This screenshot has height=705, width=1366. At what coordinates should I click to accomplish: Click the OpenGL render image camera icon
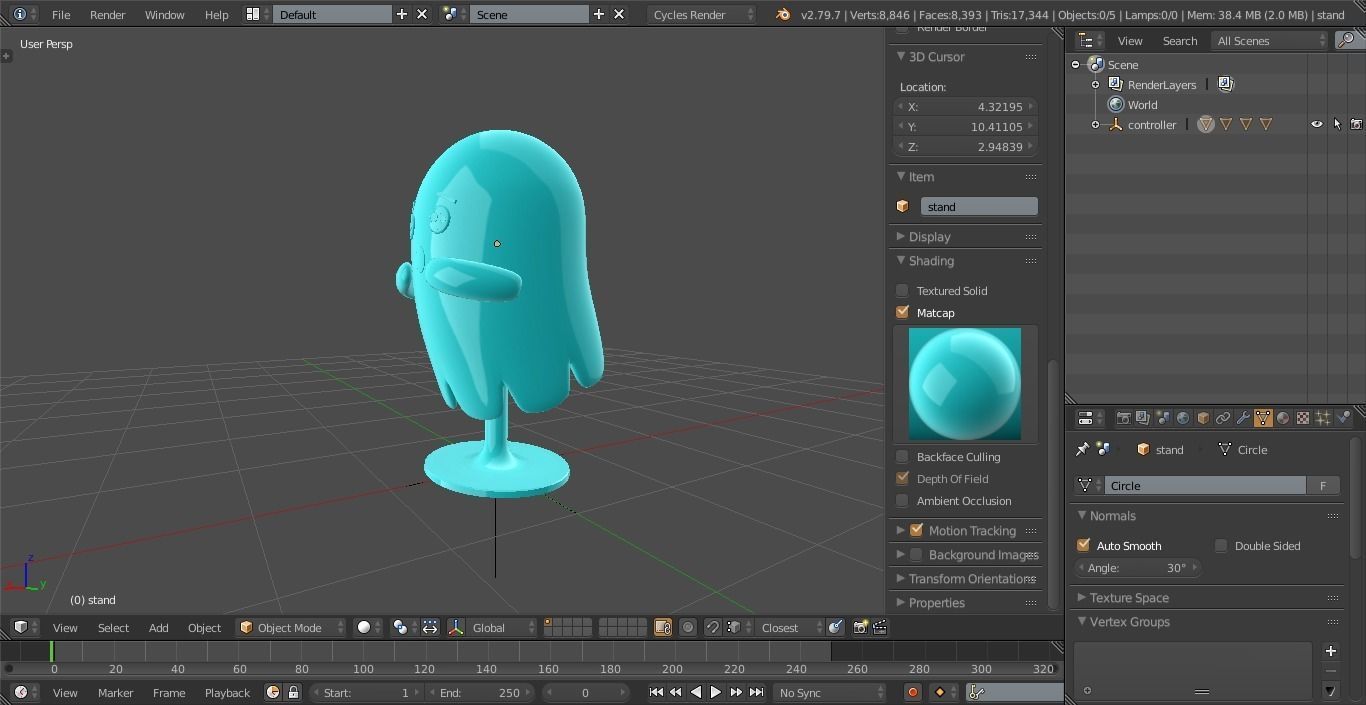860,627
